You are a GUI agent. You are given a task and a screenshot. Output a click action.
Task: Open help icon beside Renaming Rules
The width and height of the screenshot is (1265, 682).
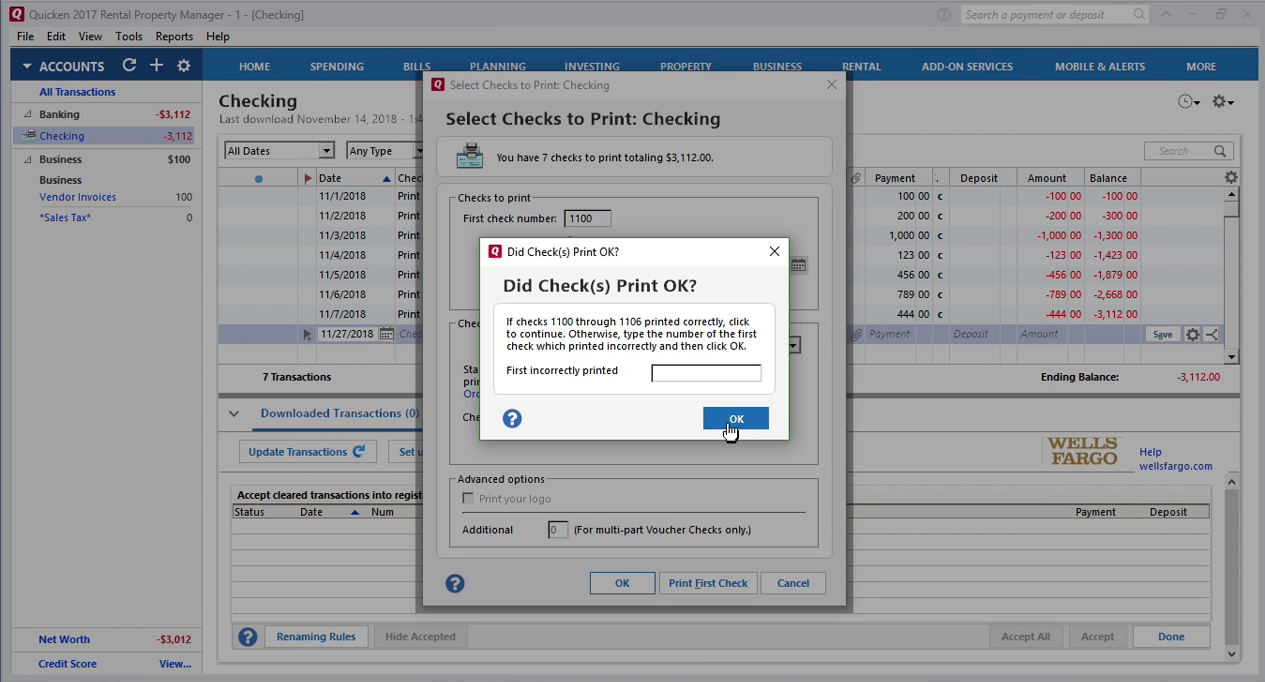click(x=248, y=636)
